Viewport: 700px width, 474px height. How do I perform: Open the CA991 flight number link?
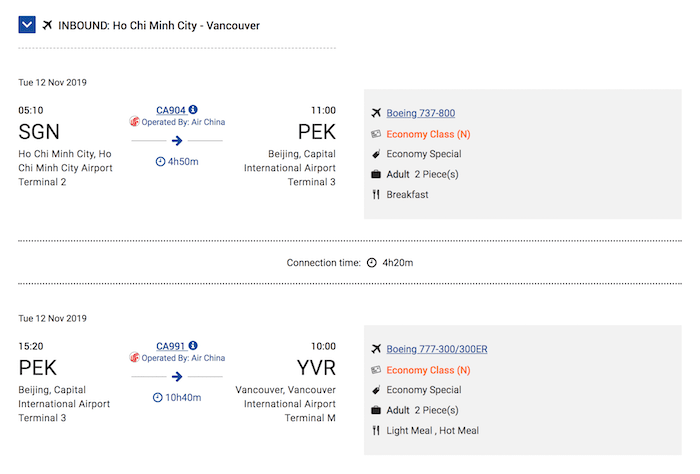click(x=171, y=346)
